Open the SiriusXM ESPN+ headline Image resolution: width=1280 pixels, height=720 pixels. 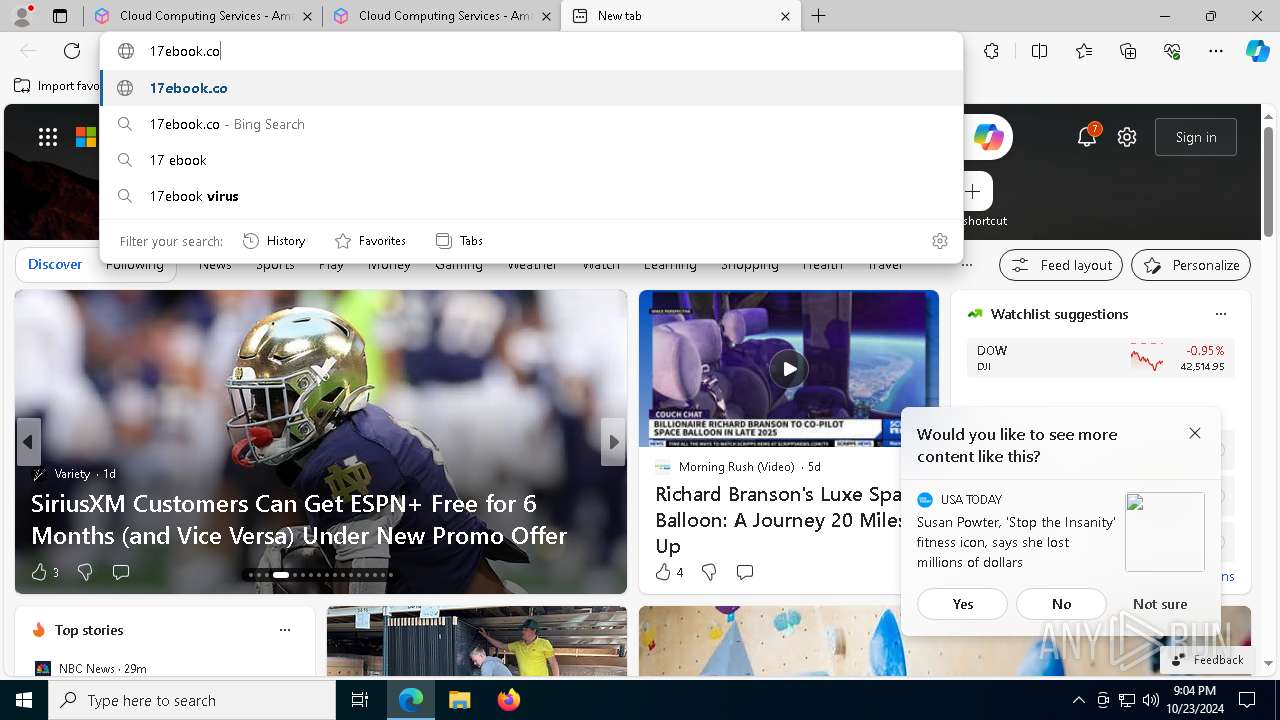click(299, 519)
